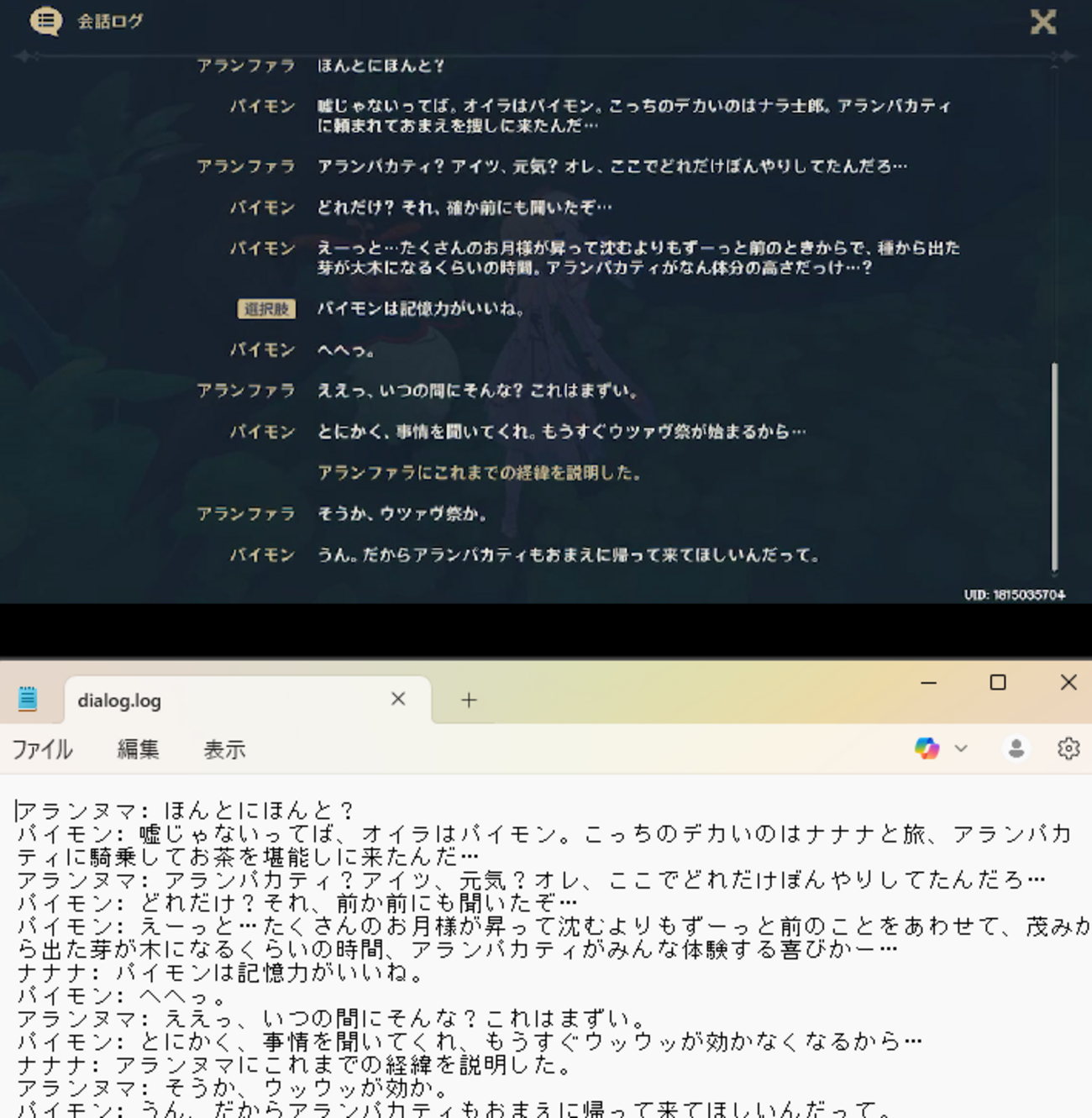The image size is (1092, 1118).
Task: Open the 編集 menu
Action: [138, 749]
